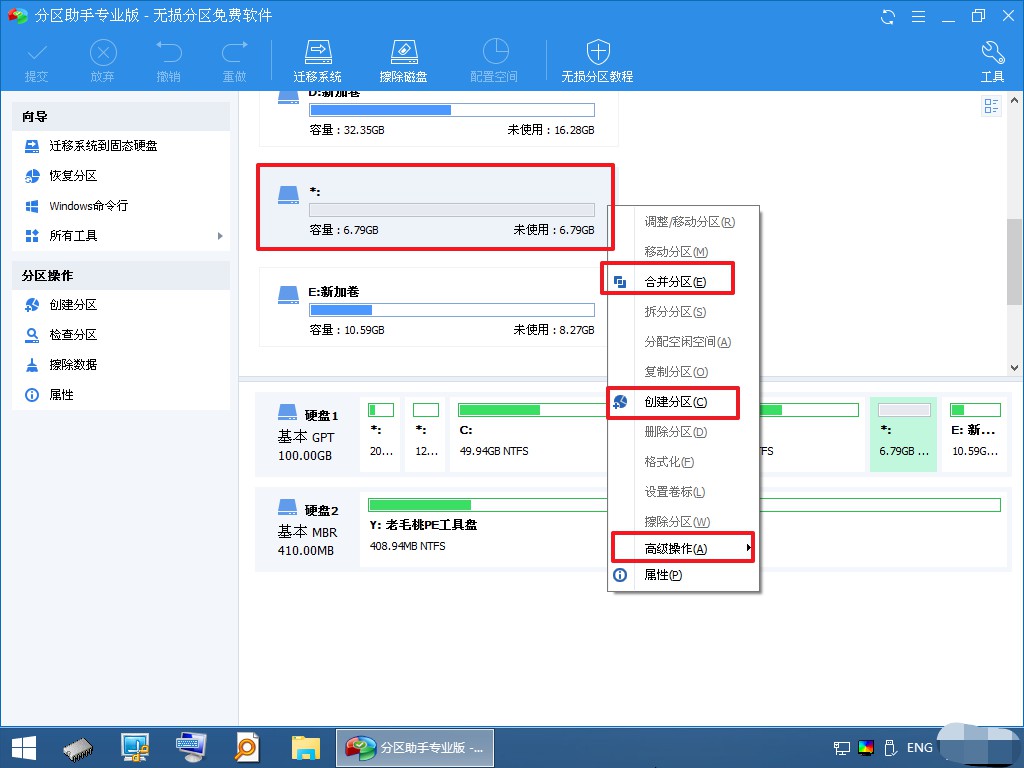Select the E: 10.59G block in disk map
The width and height of the screenshot is (1024, 768).
coord(974,434)
